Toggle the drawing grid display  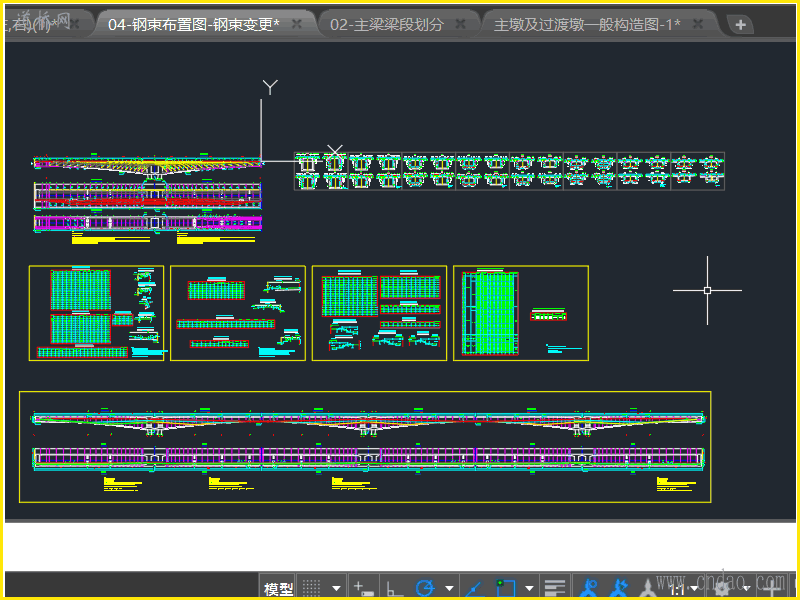(311, 588)
